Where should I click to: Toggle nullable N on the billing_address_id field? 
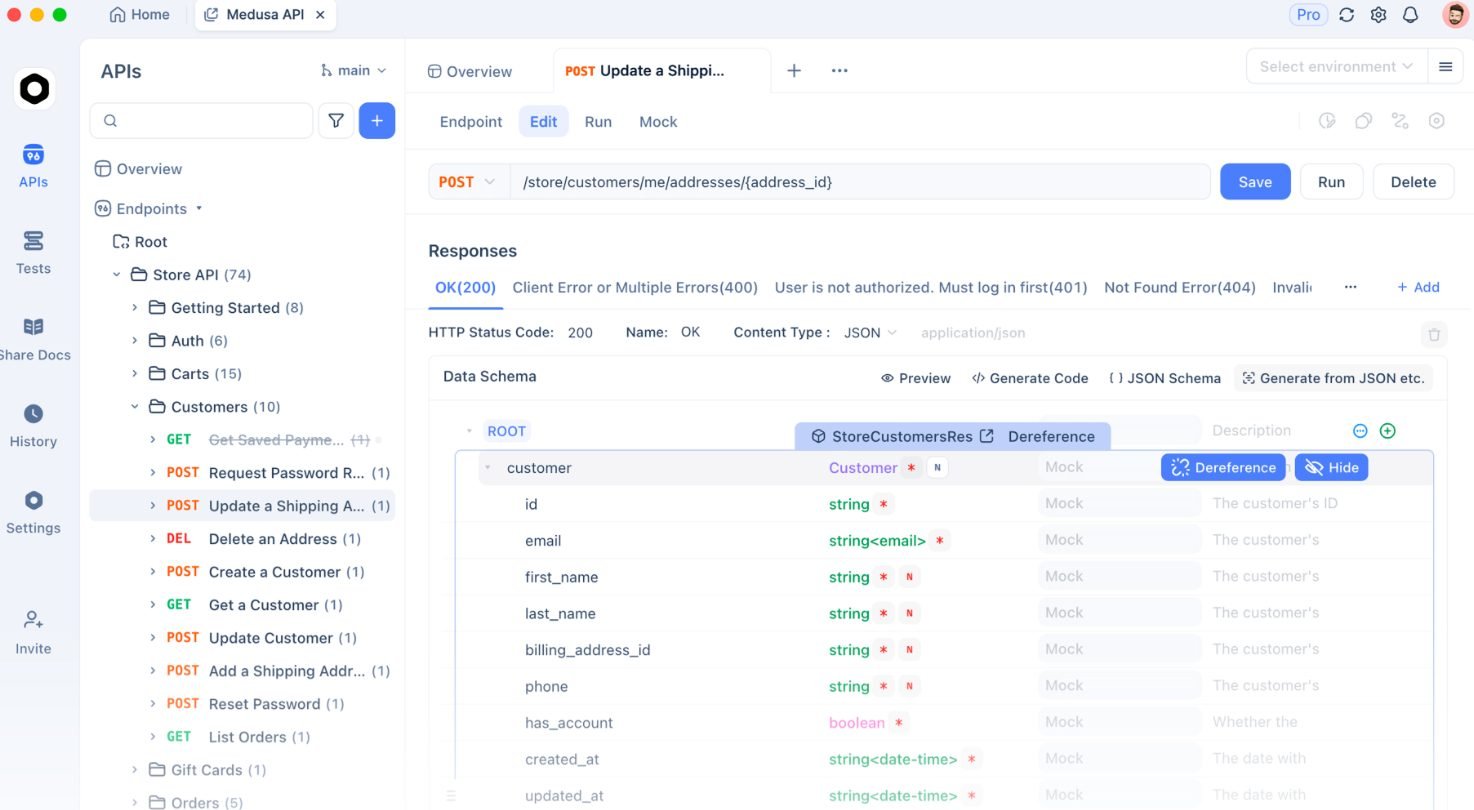909,650
